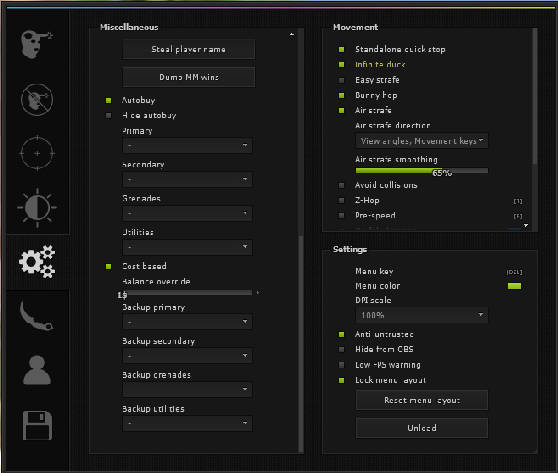Enable Easy strafe checkbox
Screen dimensions: 558x473
pos(341,80)
